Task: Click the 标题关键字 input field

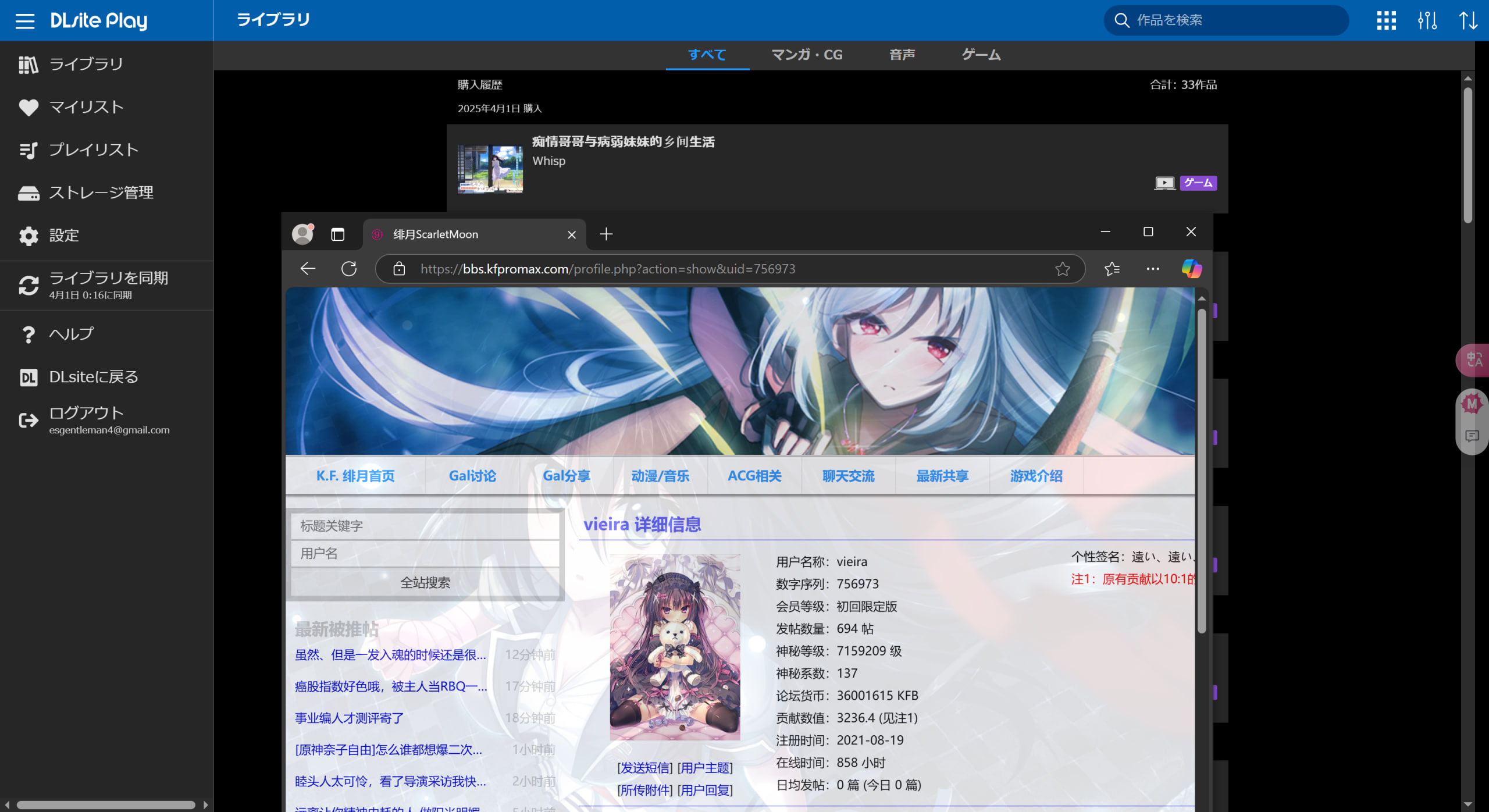Action: point(425,526)
